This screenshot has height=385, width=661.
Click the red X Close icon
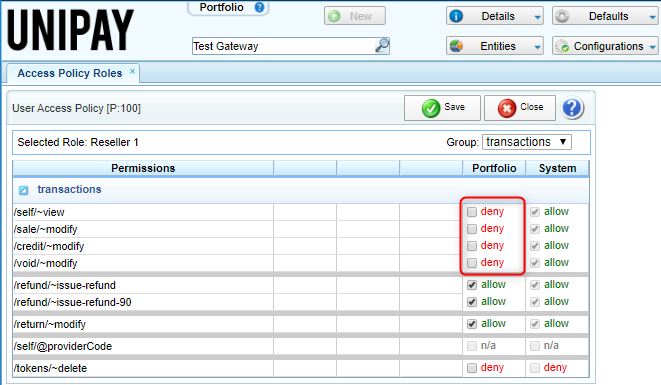coord(507,108)
